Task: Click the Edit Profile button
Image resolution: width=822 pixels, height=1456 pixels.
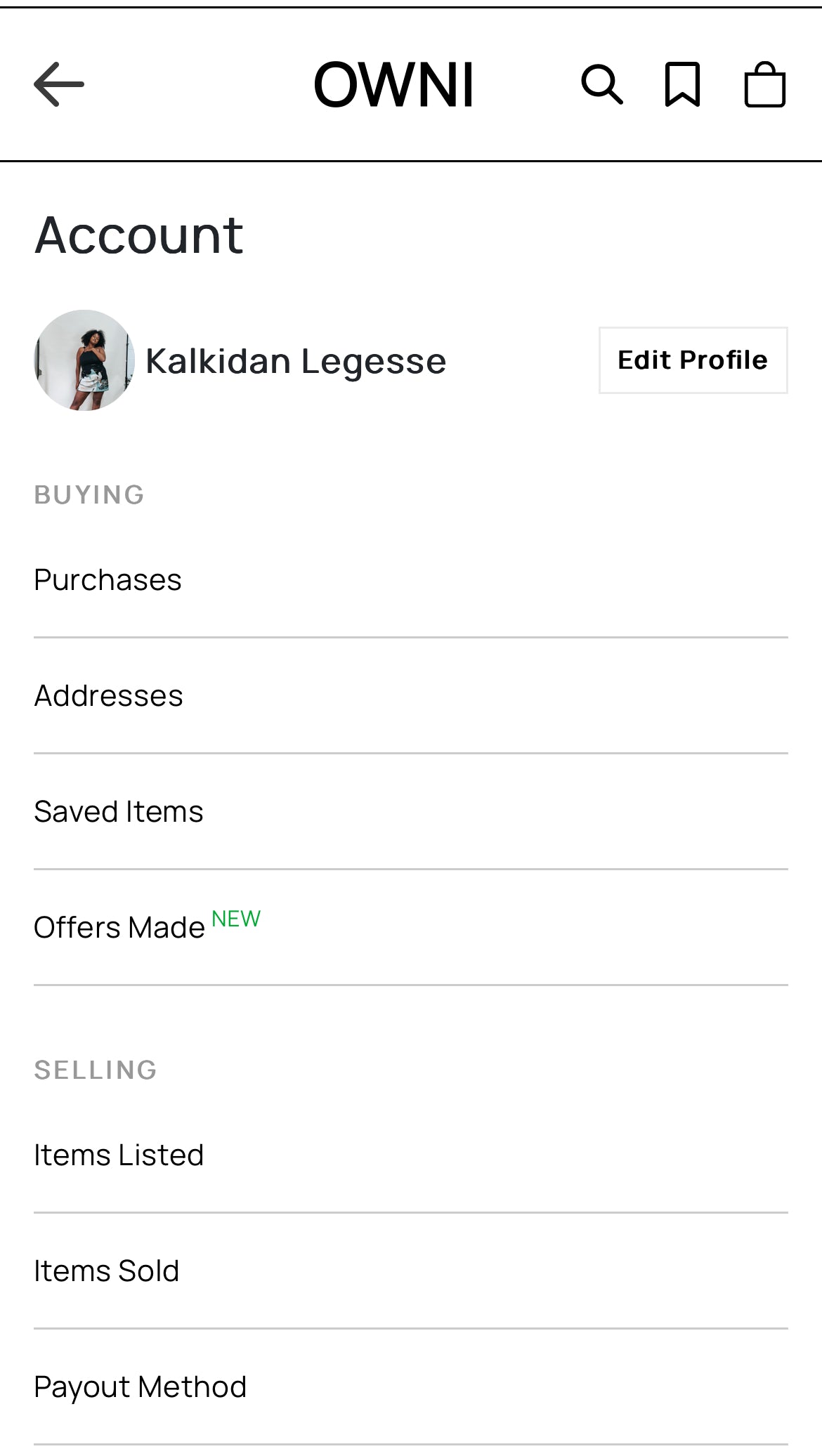Action: pos(693,360)
